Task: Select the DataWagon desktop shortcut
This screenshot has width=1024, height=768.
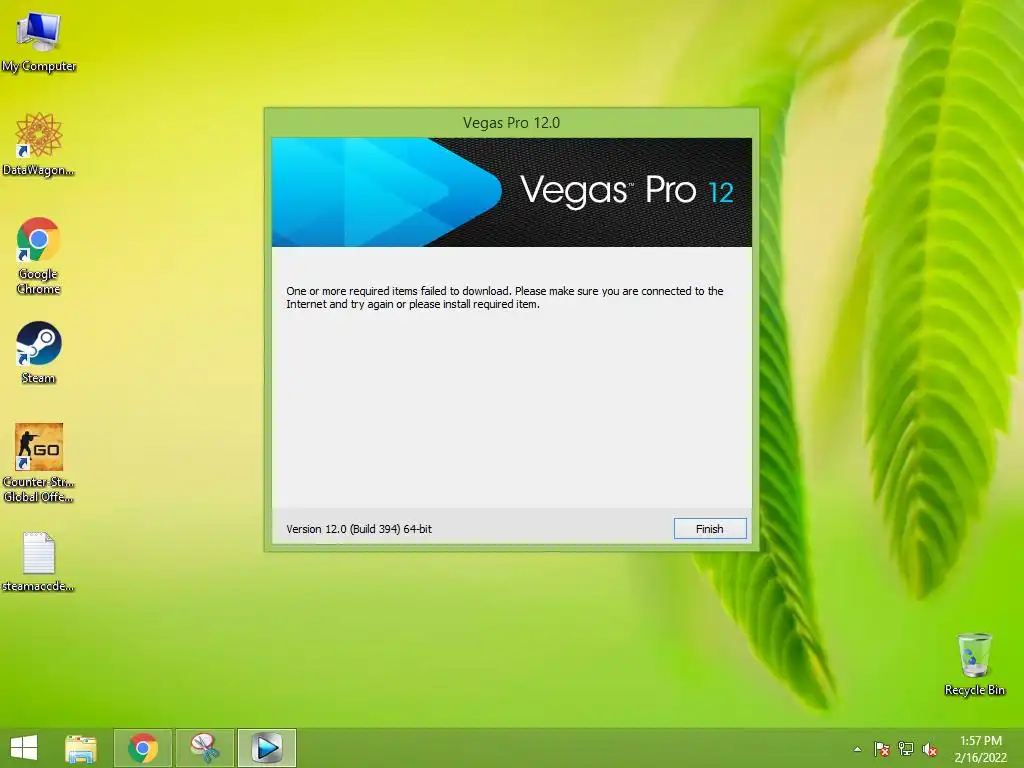Action: tap(39, 144)
